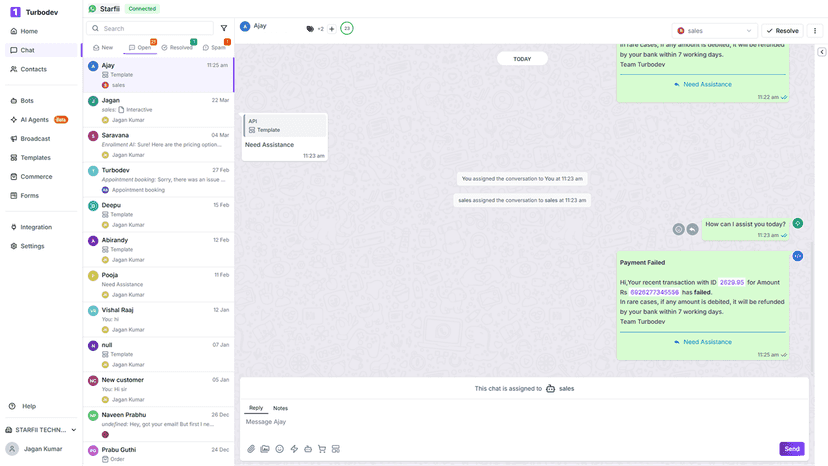Open the Deepu conversation
Screen dimensions: 828x466
pos(158,215)
